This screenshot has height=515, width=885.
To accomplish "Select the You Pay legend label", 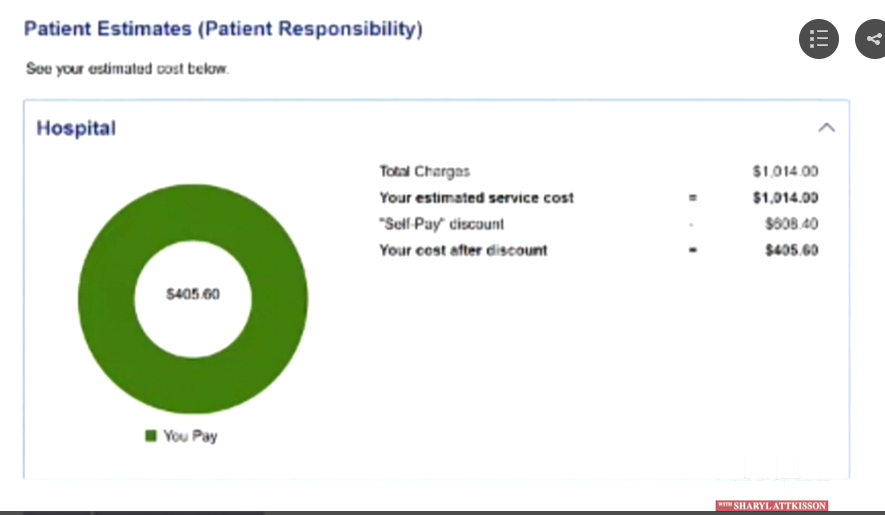I will [190, 436].
